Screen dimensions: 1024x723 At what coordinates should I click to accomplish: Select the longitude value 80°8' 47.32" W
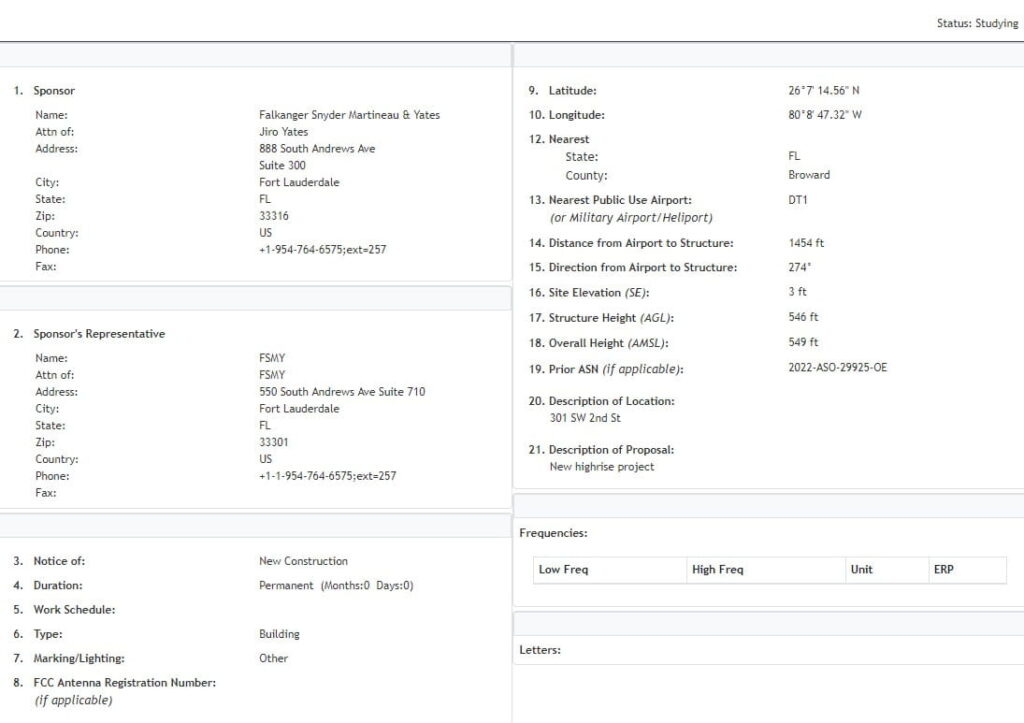tap(824, 115)
